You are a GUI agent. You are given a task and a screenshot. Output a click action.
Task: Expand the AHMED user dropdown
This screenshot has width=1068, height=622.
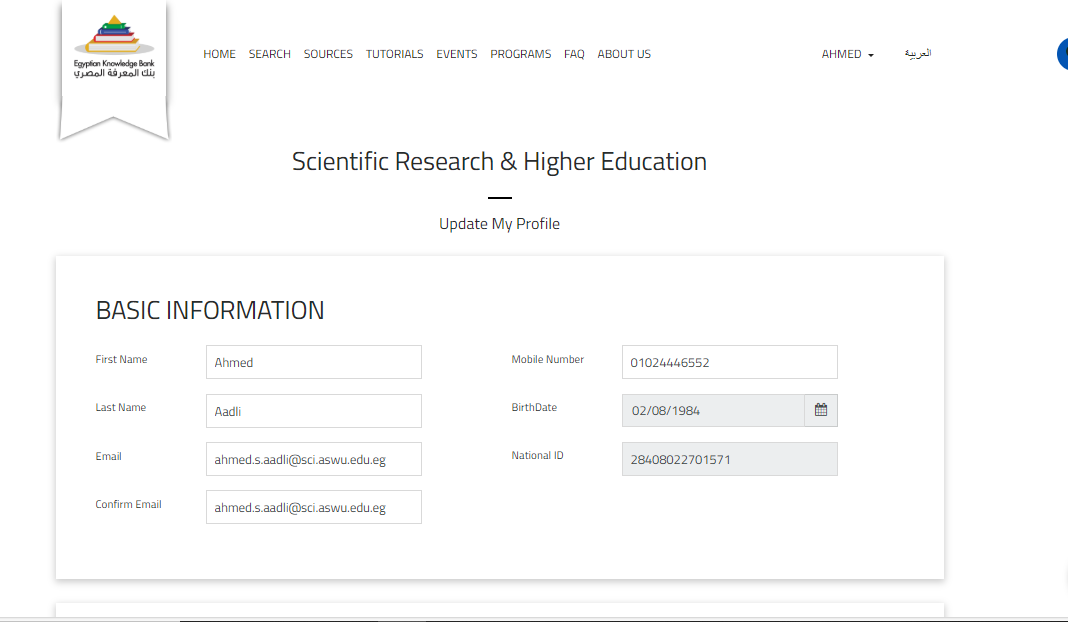pyautogui.click(x=847, y=54)
